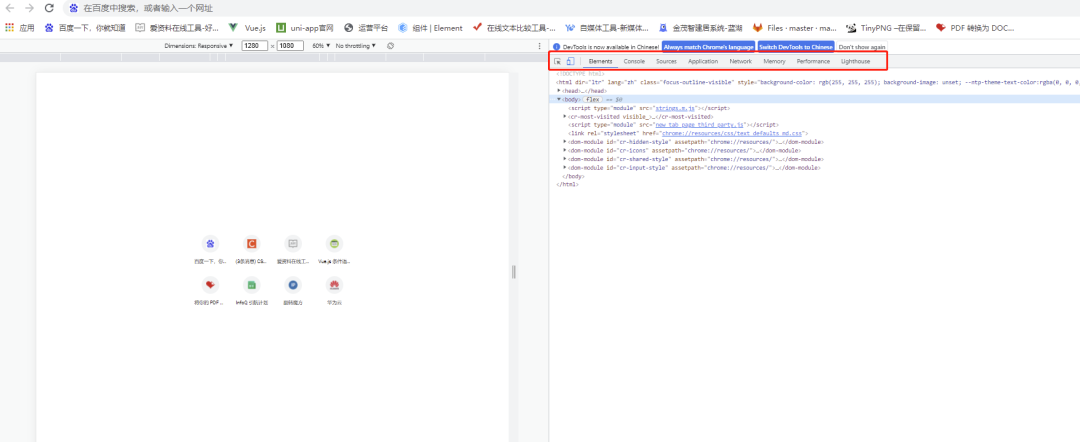Open device toolbar three-dot options menu
The width and height of the screenshot is (1080, 442).
539,46
